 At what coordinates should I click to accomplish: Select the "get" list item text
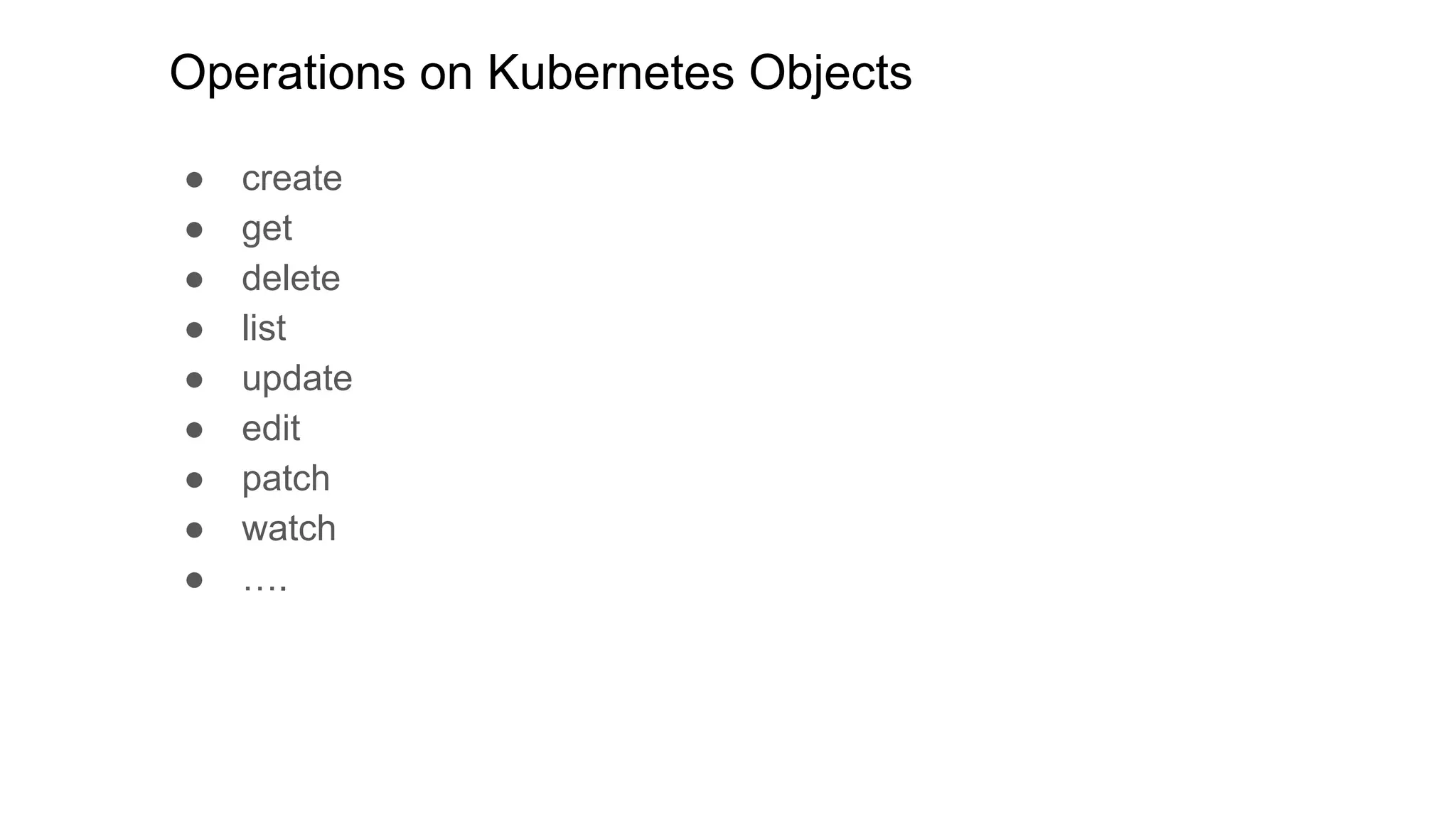click(x=267, y=230)
